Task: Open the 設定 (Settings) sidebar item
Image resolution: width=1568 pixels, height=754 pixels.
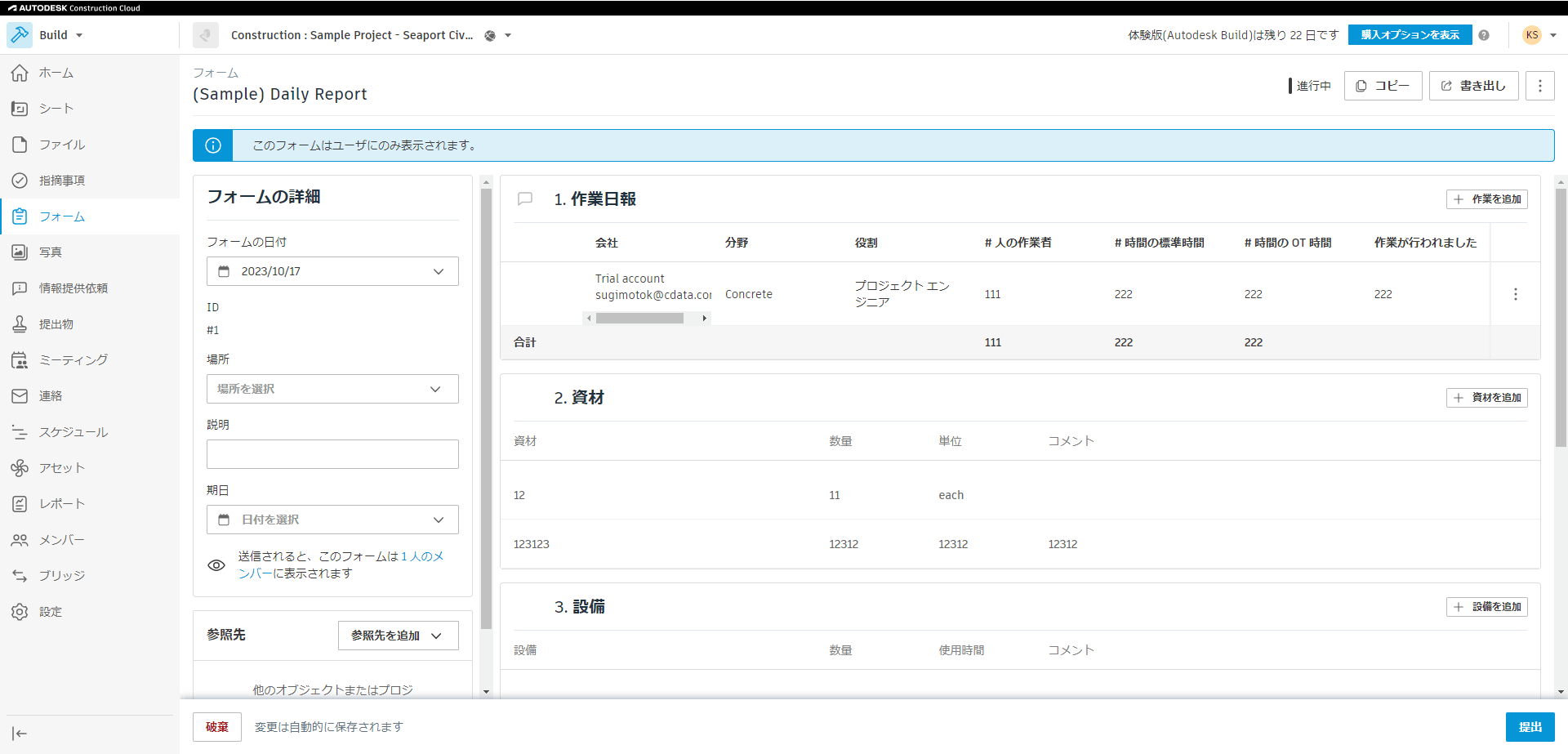Action: (90, 612)
